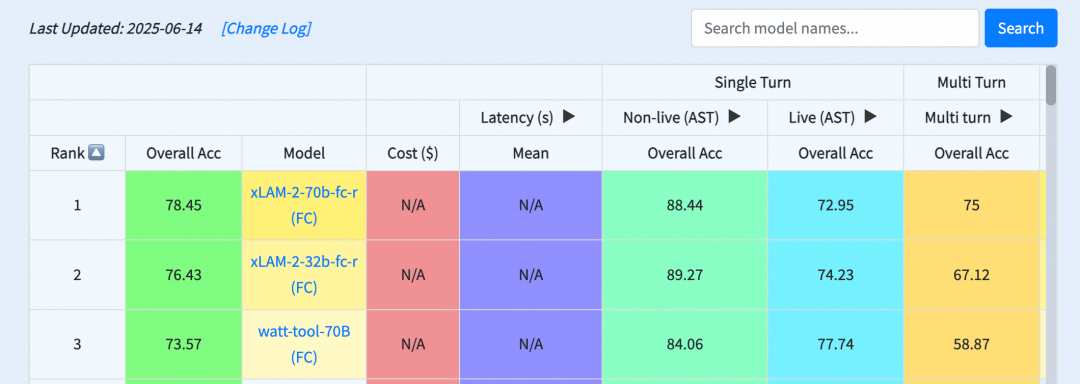Image resolution: width=1080 pixels, height=384 pixels.
Task: Expand the Latency (s) column group
Action: [x=568, y=117]
